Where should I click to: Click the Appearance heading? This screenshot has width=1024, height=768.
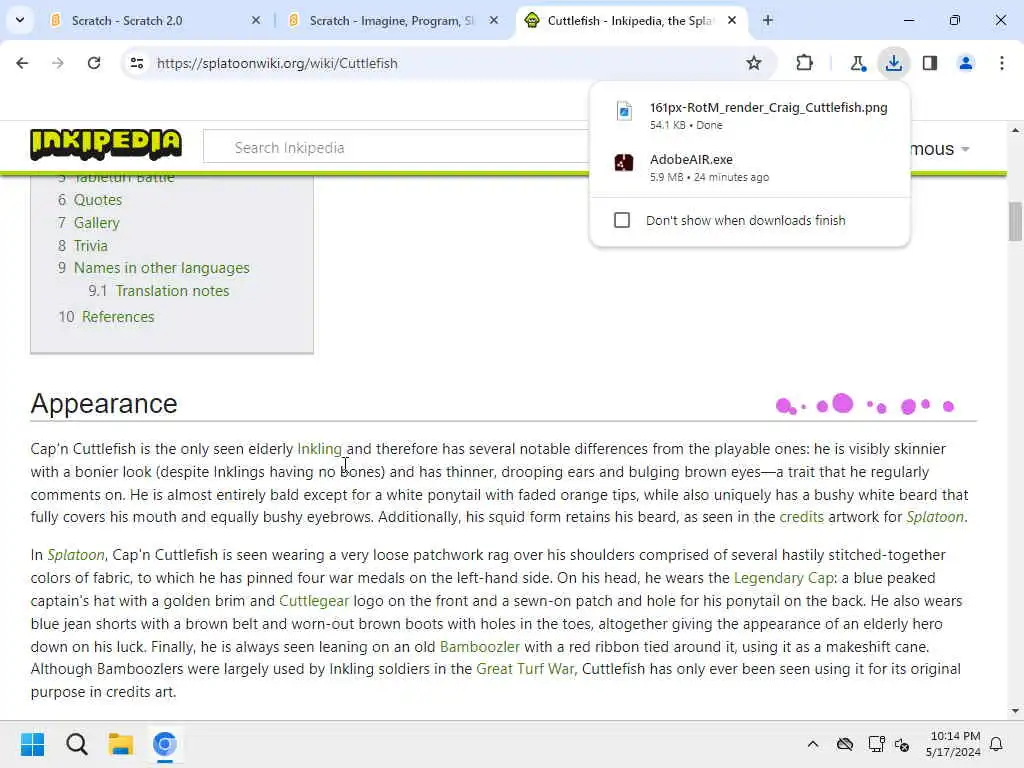point(104,404)
